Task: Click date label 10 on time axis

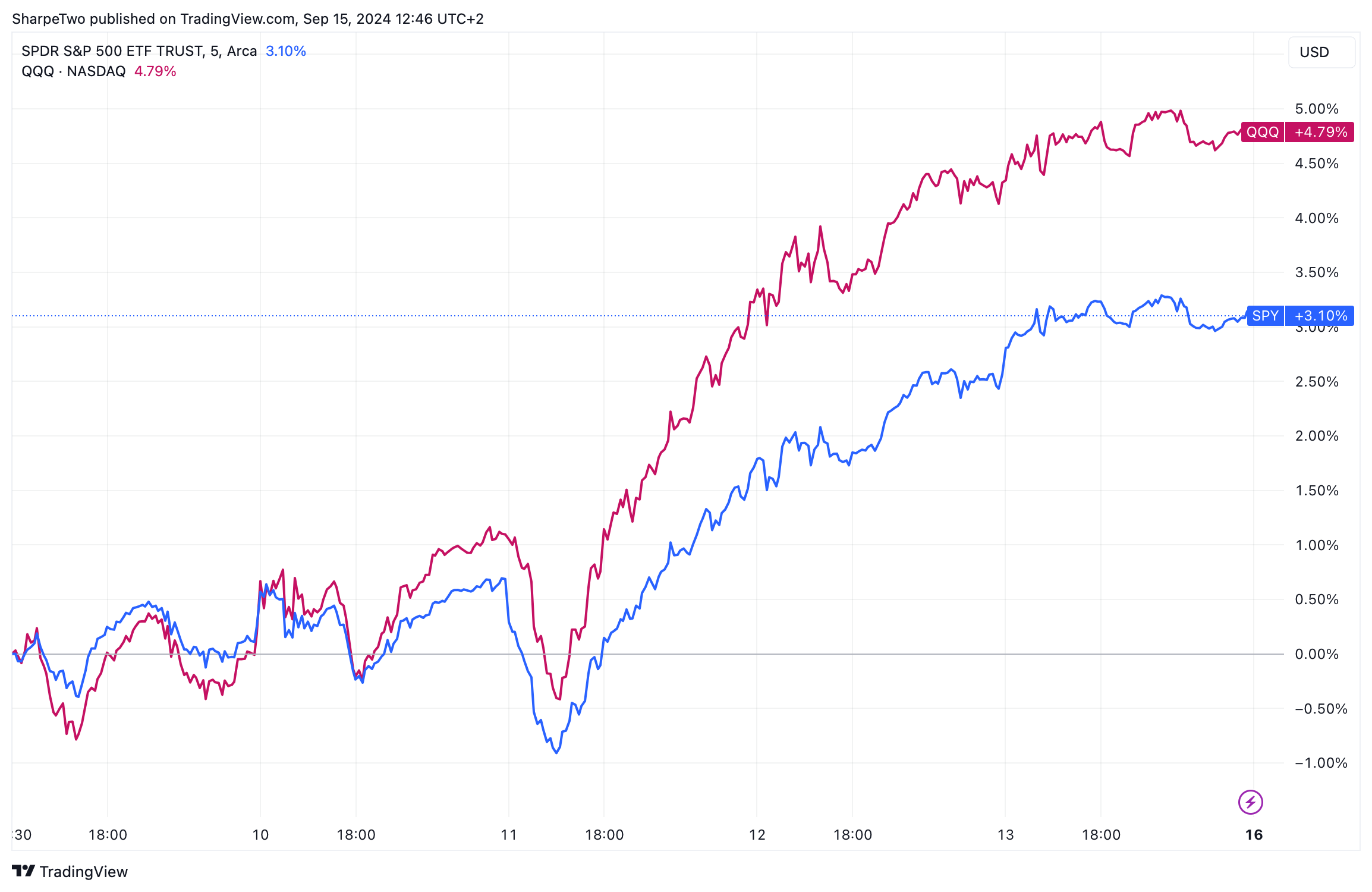Action: point(260,835)
